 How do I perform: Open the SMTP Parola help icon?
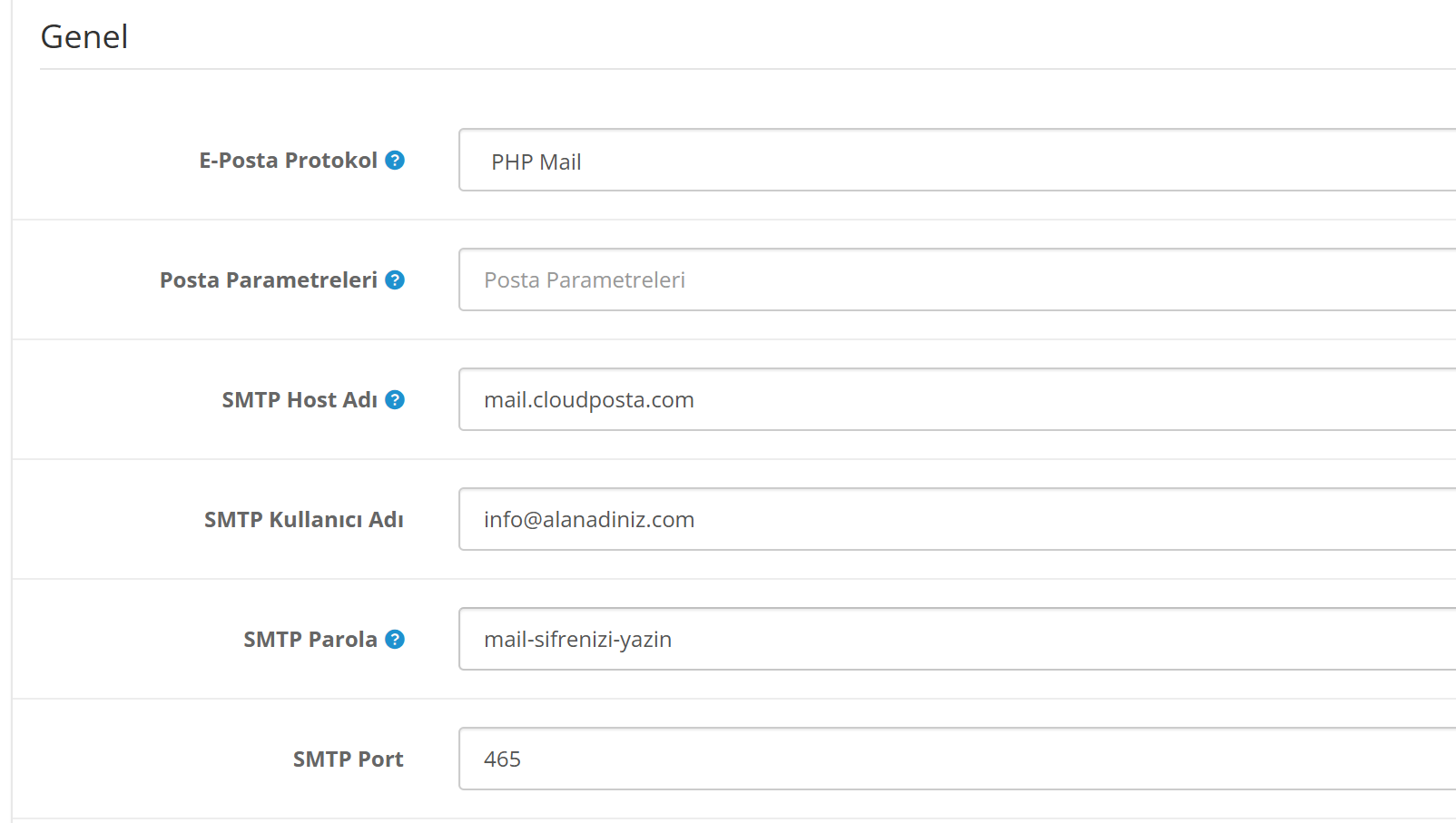click(394, 639)
